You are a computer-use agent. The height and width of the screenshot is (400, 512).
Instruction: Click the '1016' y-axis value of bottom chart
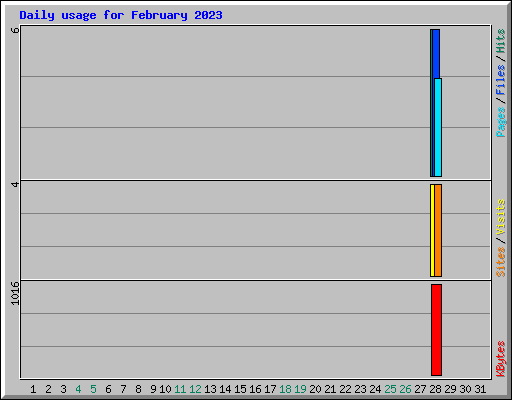[x=15, y=293]
